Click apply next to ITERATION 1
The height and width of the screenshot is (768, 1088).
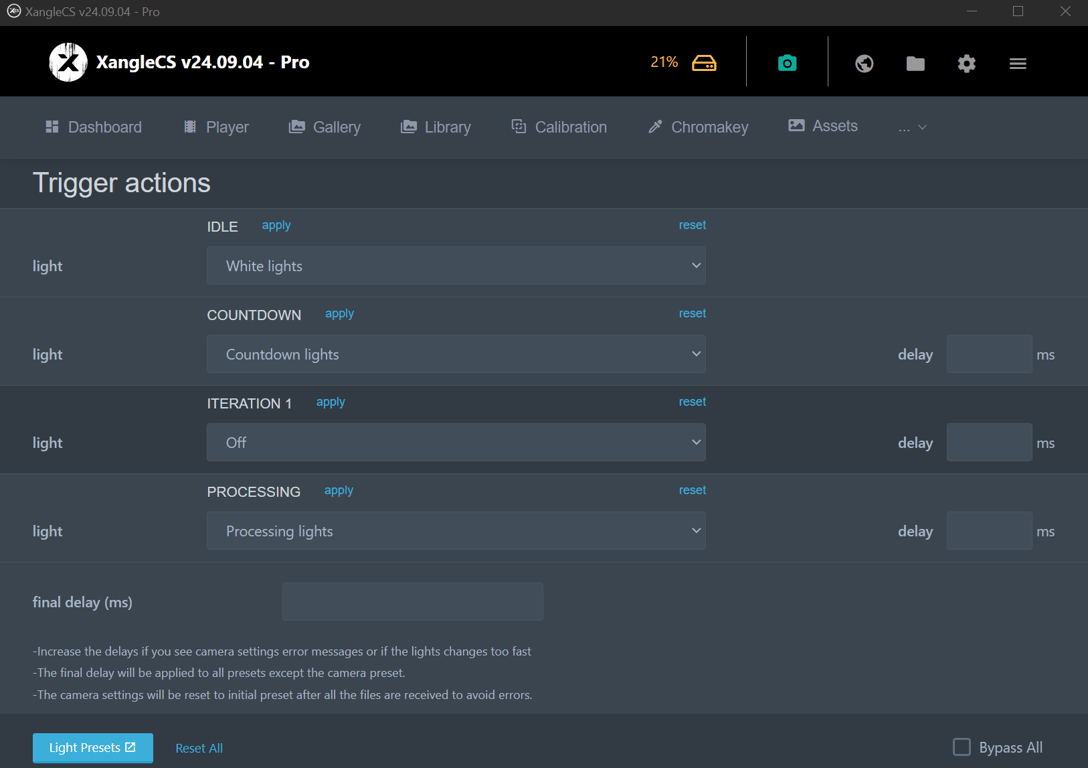click(330, 402)
